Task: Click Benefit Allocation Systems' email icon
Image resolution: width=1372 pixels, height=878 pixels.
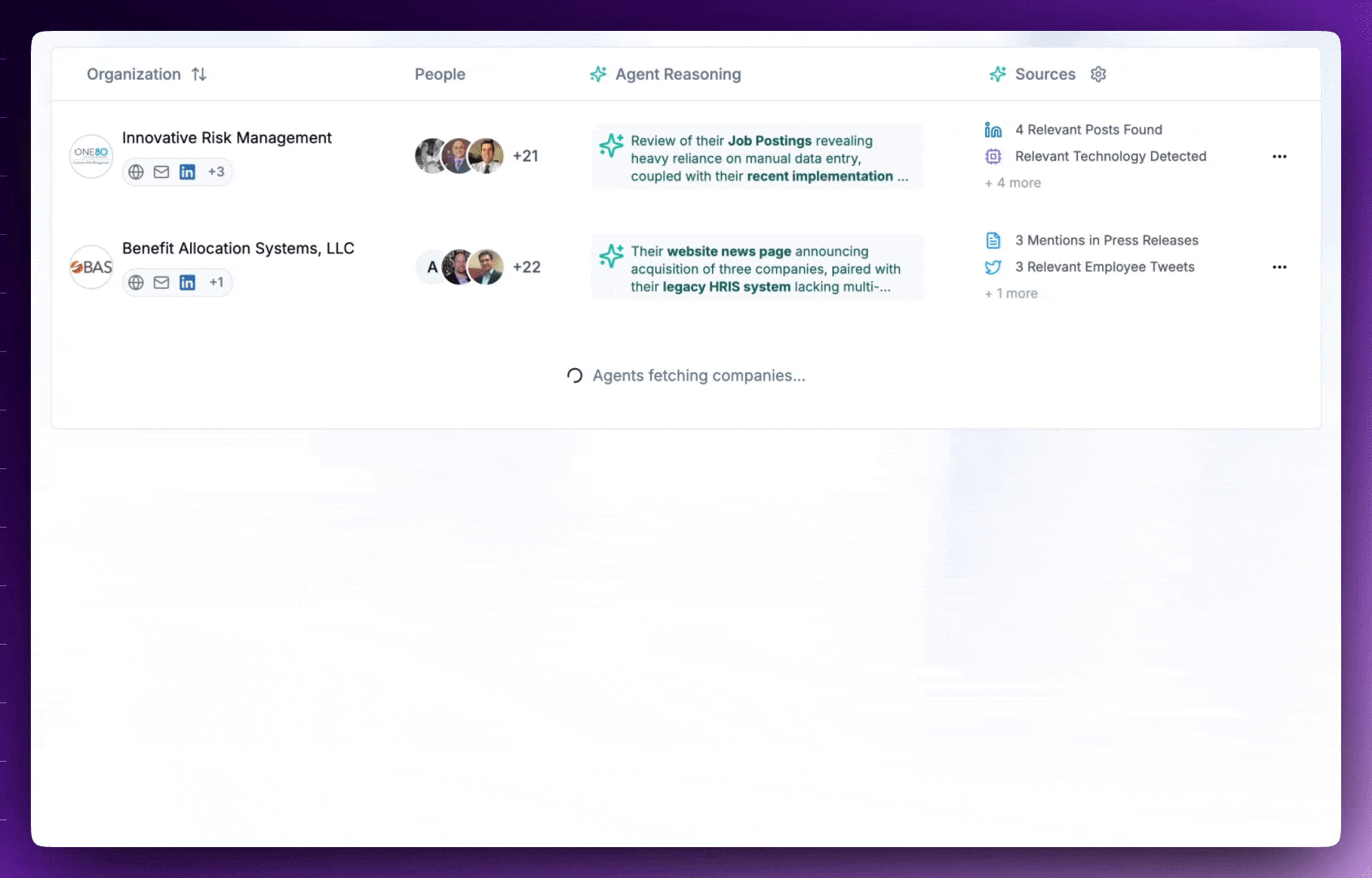Action: click(x=162, y=283)
